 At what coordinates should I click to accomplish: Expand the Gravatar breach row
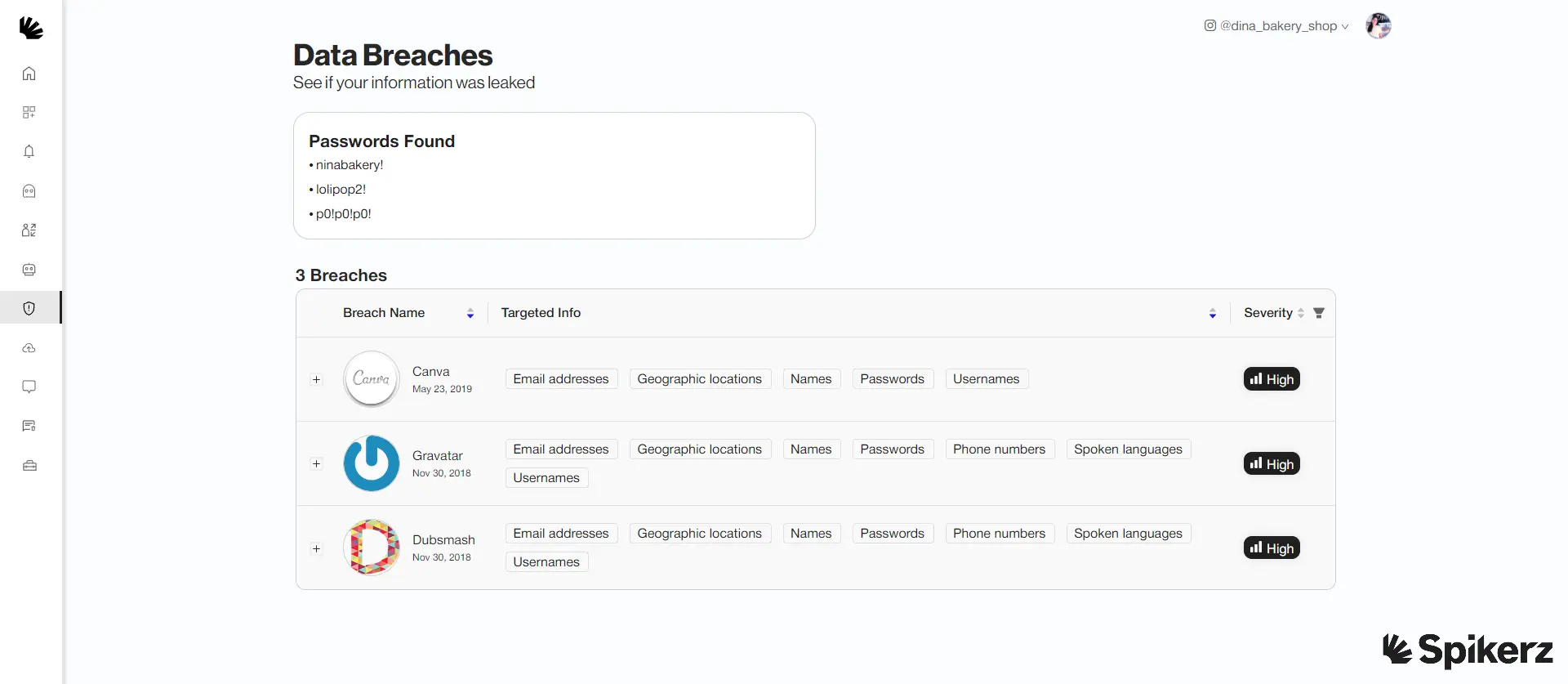click(x=317, y=464)
